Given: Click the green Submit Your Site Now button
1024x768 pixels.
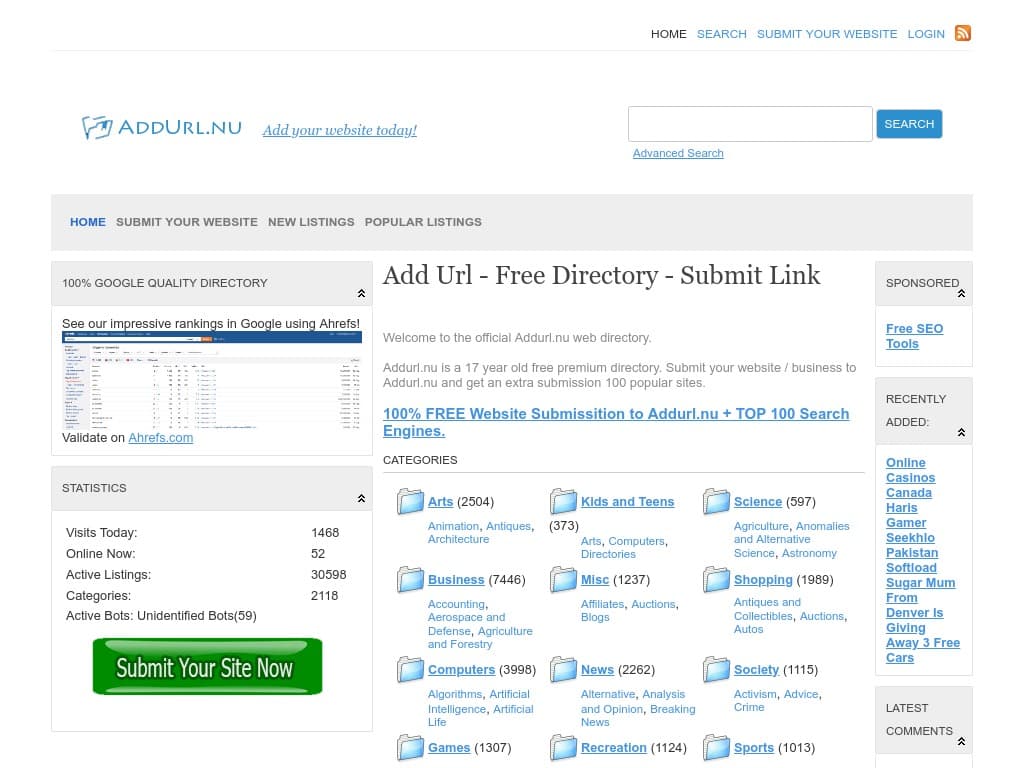Looking at the screenshot, I should click(x=208, y=667).
